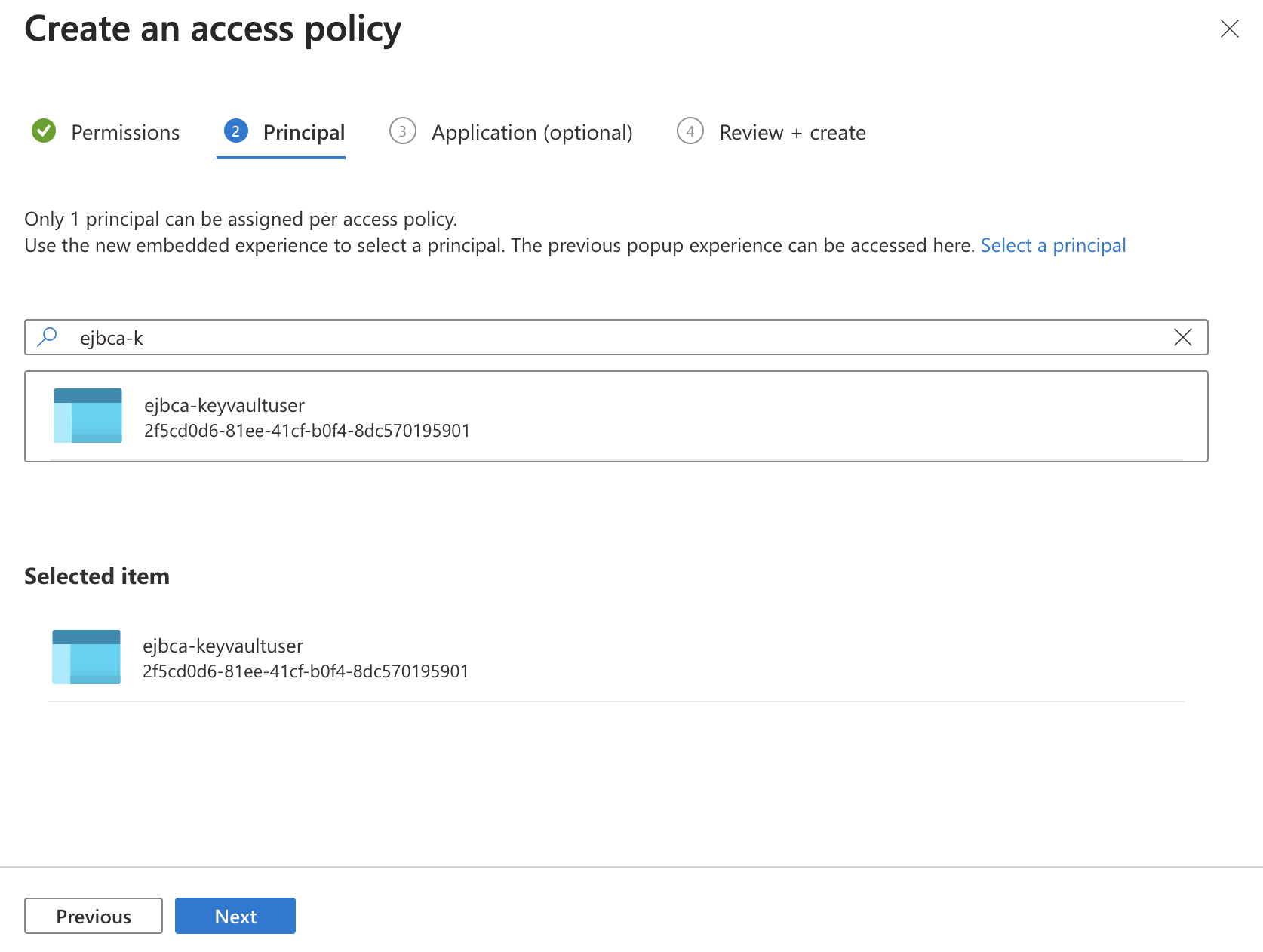Click the application ID in the search result
This screenshot has height=952, width=1263.
pos(307,431)
